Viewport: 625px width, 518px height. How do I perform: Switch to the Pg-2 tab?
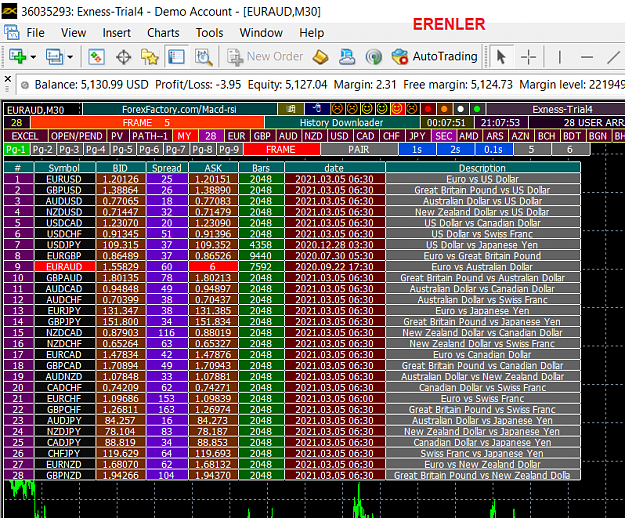click(43, 150)
